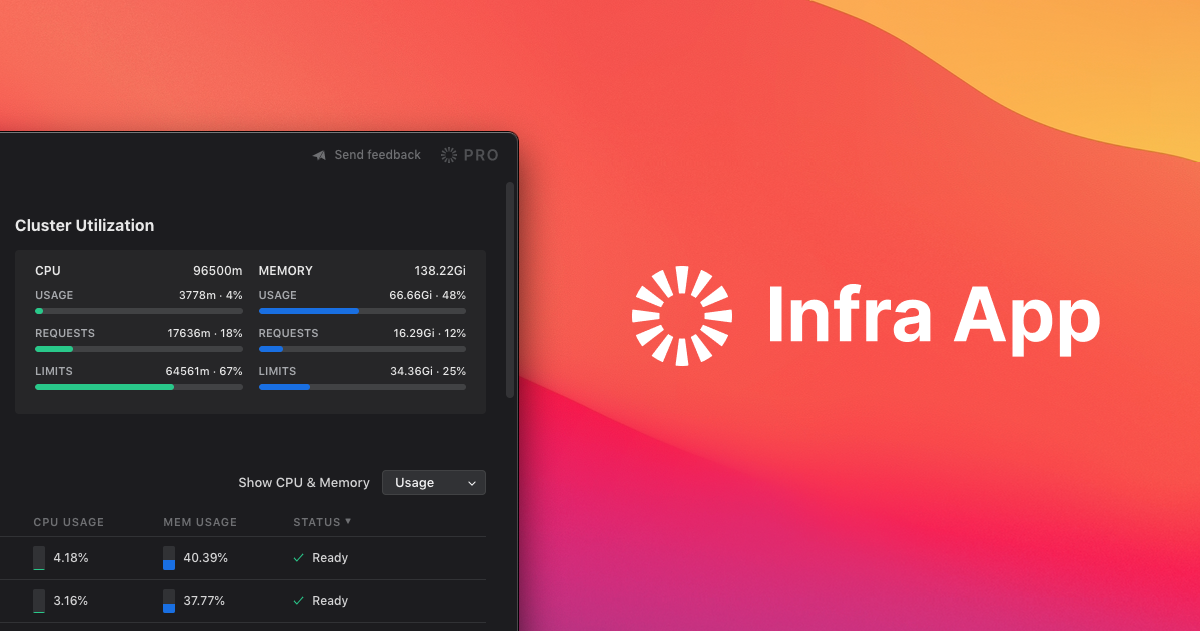Click the 3.16% CPU usage cell
The height and width of the screenshot is (631, 1200).
(x=71, y=601)
